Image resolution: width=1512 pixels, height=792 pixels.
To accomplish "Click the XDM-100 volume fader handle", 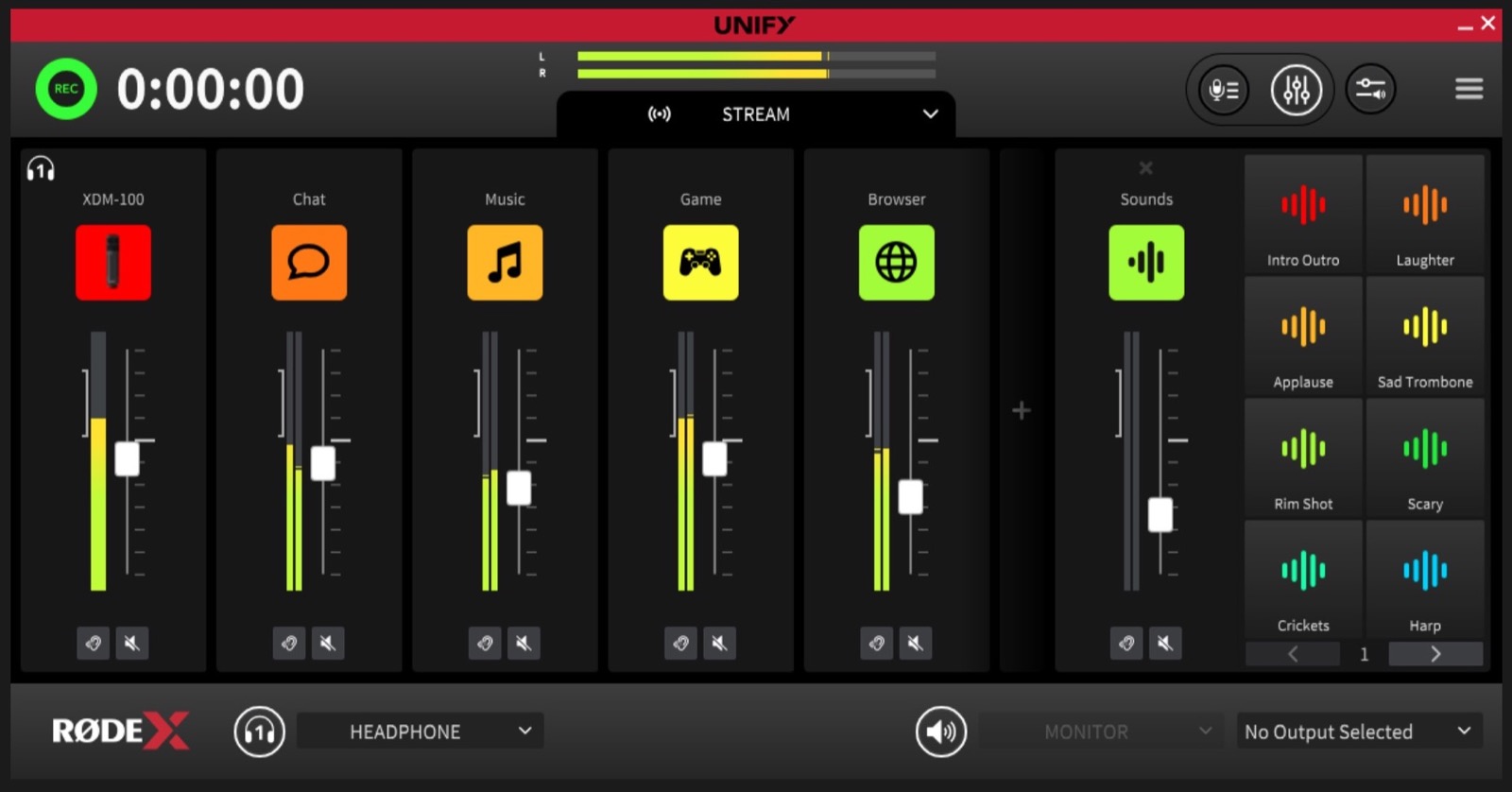I will click(127, 459).
